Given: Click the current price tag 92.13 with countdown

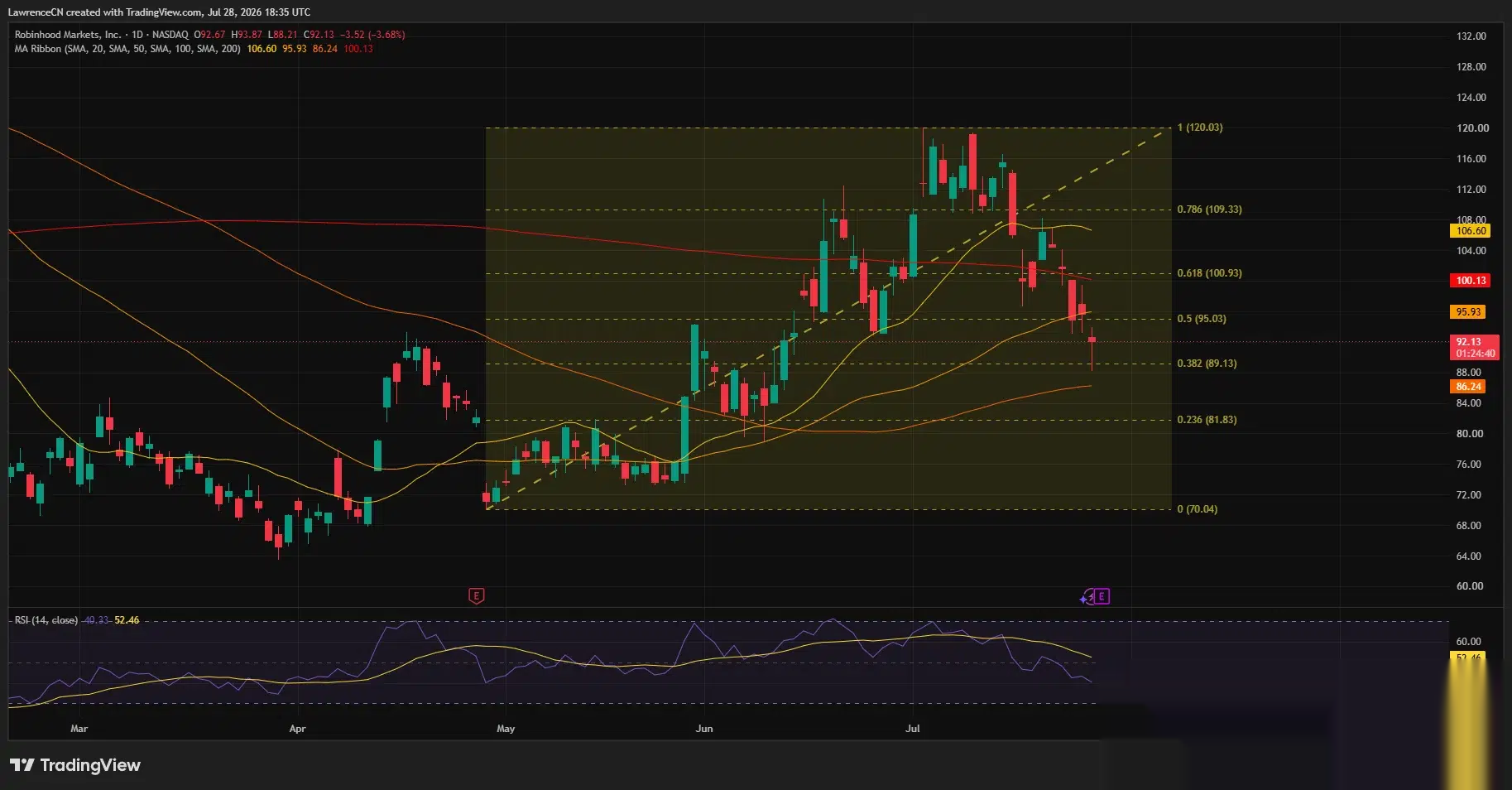Looking at the screenshot, I should click(x=1475, y=348).
